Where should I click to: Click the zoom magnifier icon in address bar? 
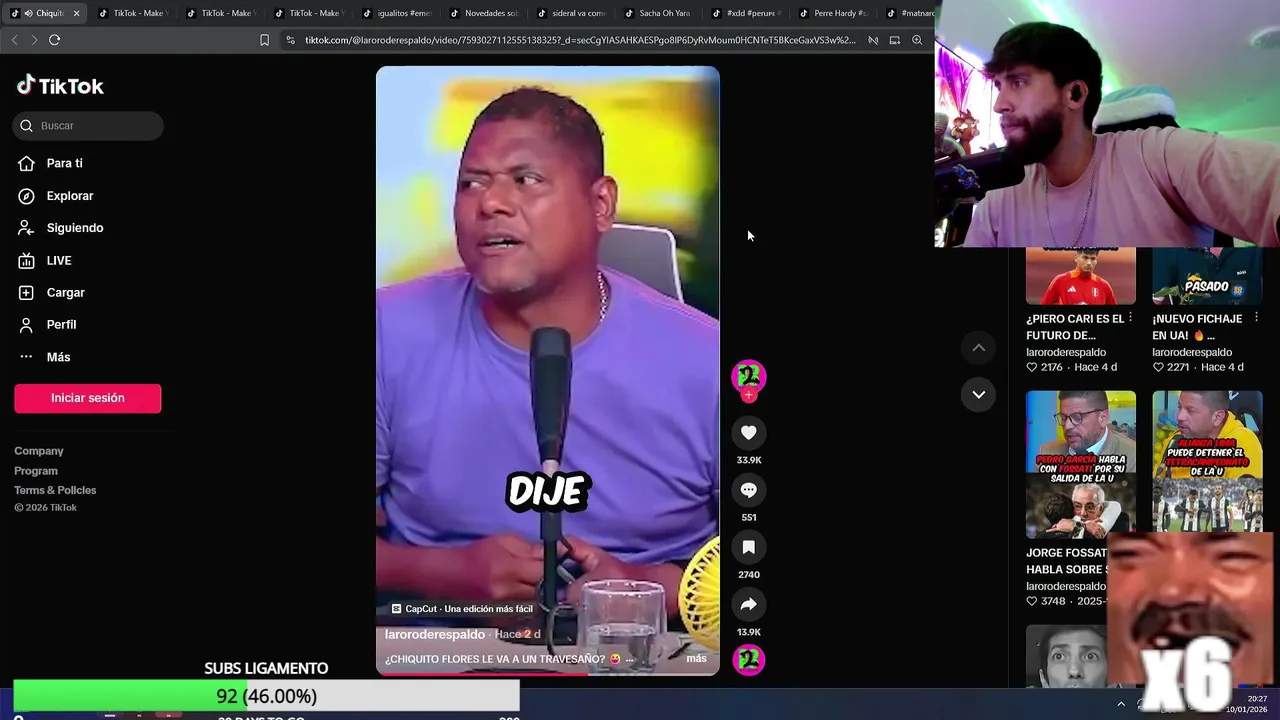click(917, 40)
